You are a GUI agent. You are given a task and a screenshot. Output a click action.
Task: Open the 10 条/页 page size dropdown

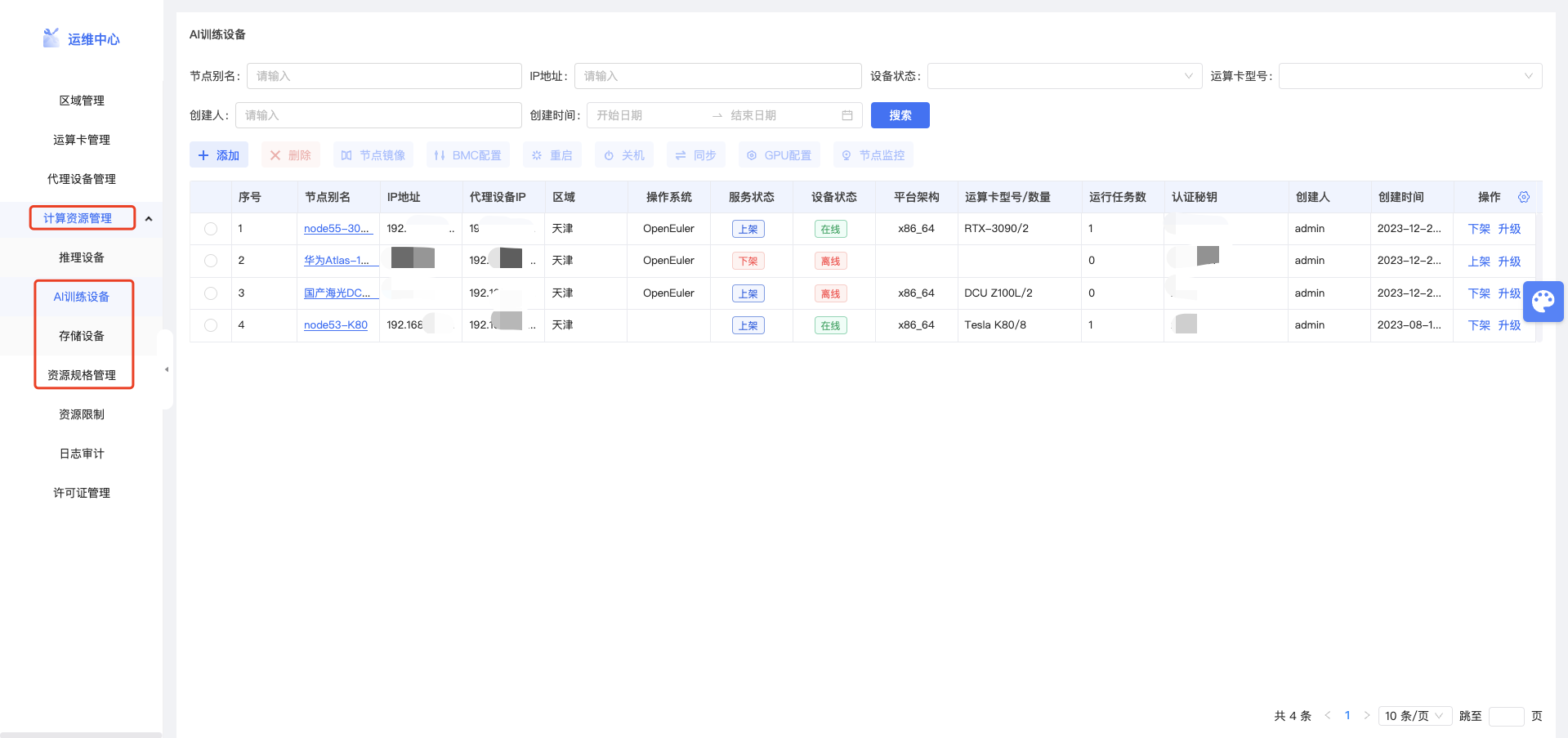1415,716
